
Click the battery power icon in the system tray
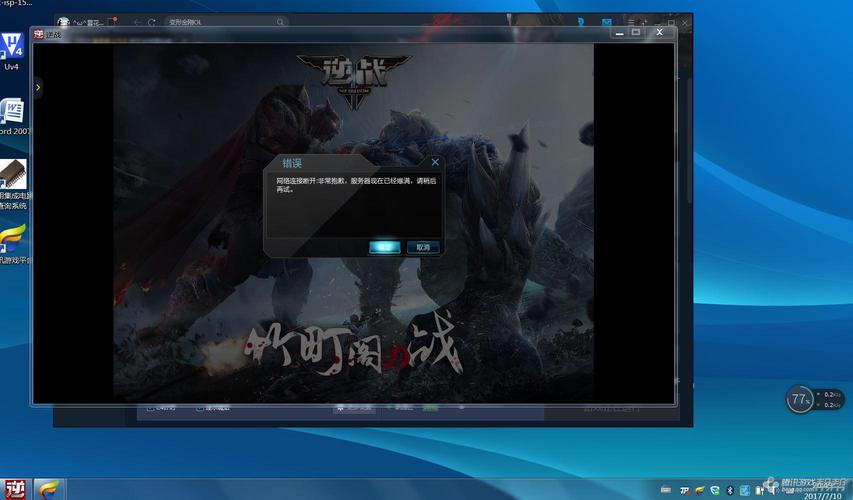tap(759, 491)
